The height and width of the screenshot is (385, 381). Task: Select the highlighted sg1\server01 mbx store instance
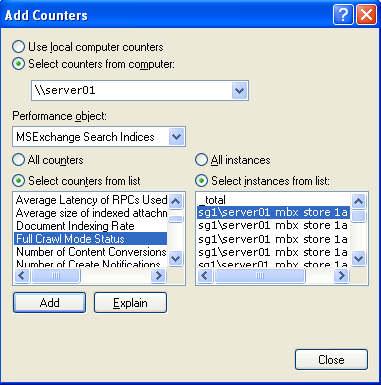[x=273, y=212]
